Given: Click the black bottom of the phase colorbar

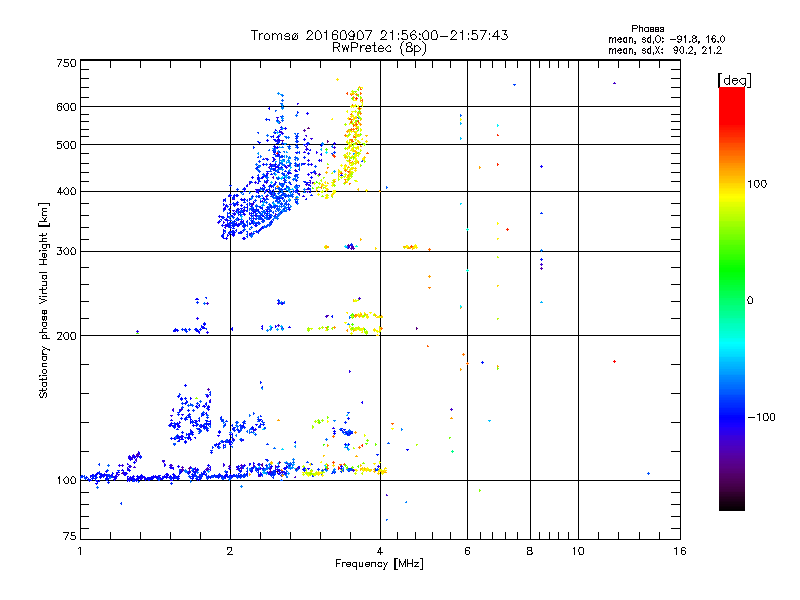Looking at the screenshot, I should [732, 503].
